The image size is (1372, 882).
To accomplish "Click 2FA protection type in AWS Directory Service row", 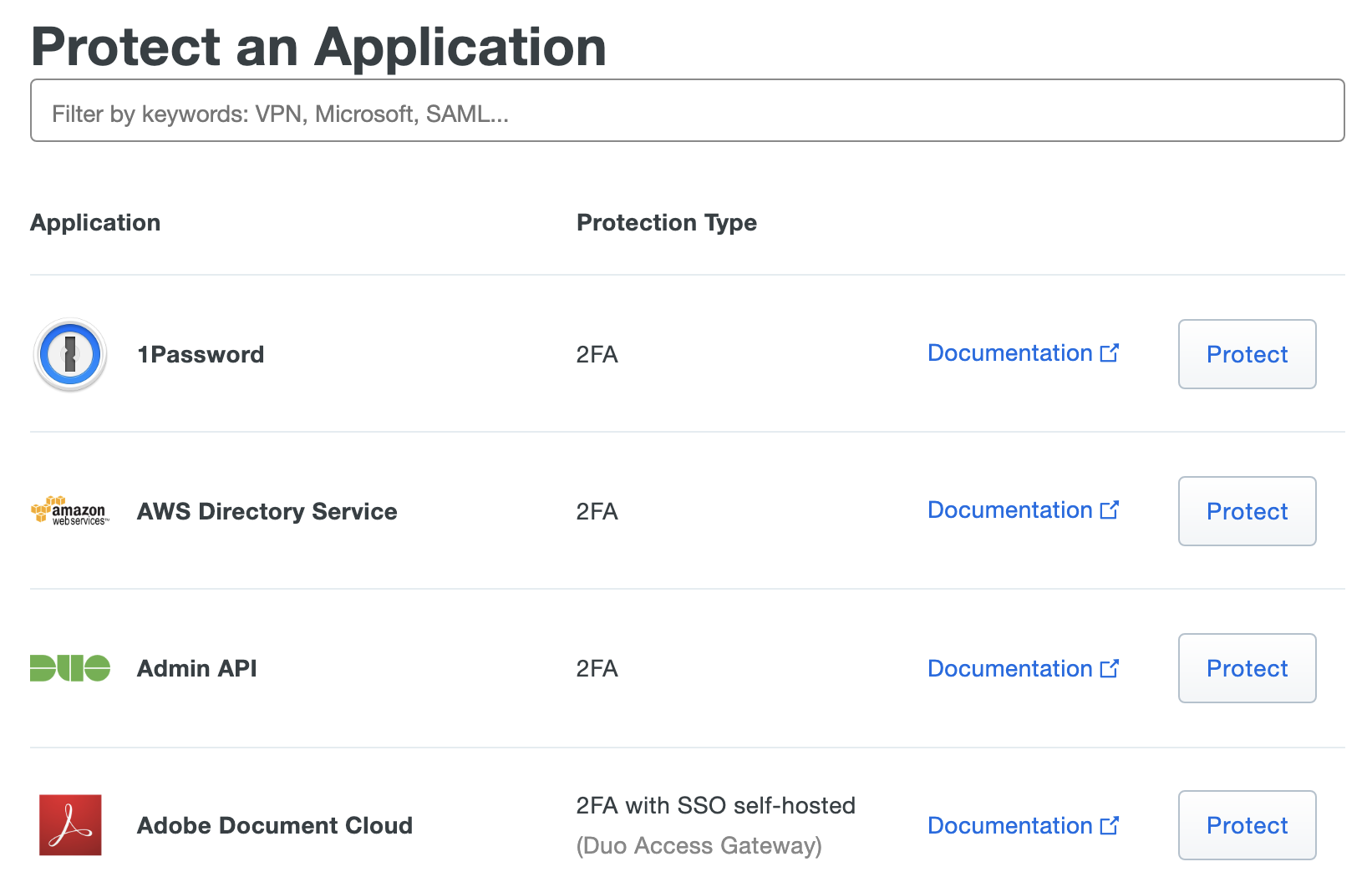I will [x=597, y=511].
